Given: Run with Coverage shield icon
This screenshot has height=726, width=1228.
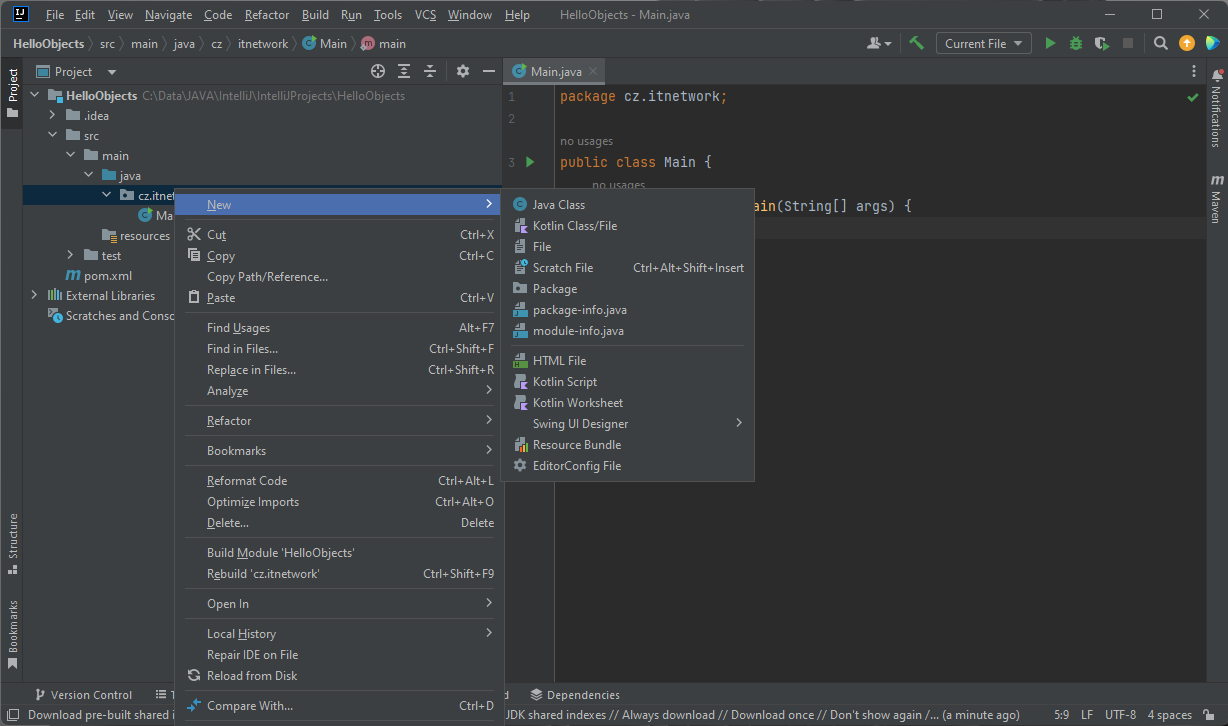Looking at the screenshot, I should pyautogui.click(x=1102, y=43).
